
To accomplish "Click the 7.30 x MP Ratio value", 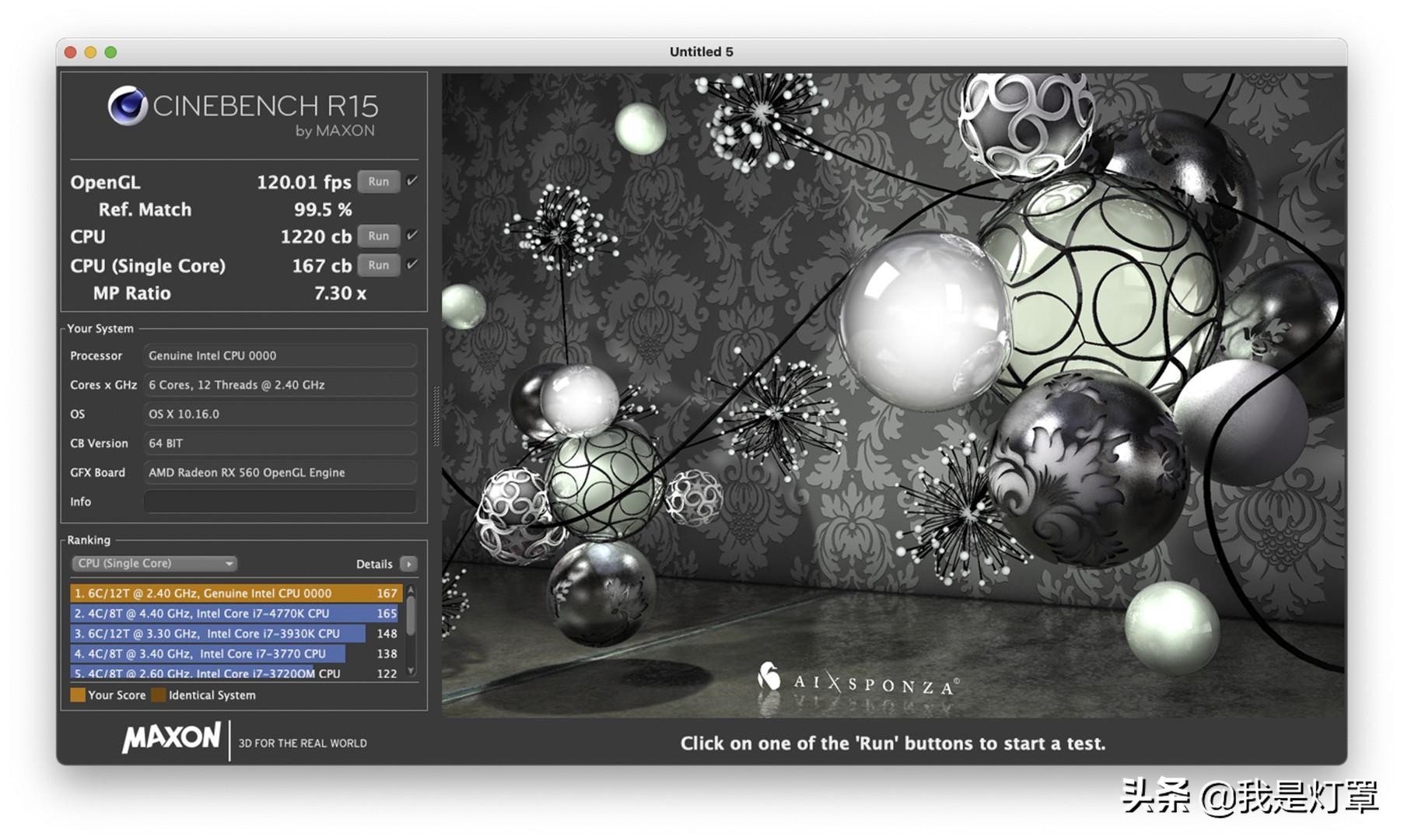I will pyautogui.click(x=340, y=293).
